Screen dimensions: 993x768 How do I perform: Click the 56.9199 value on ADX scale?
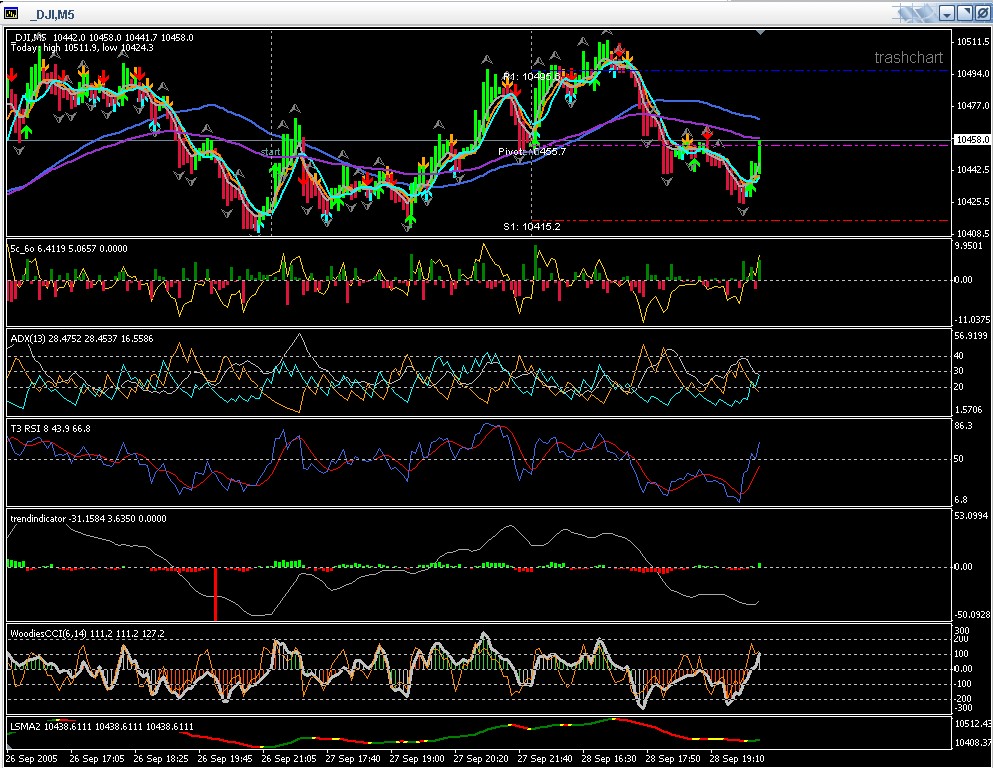[971, 336]
